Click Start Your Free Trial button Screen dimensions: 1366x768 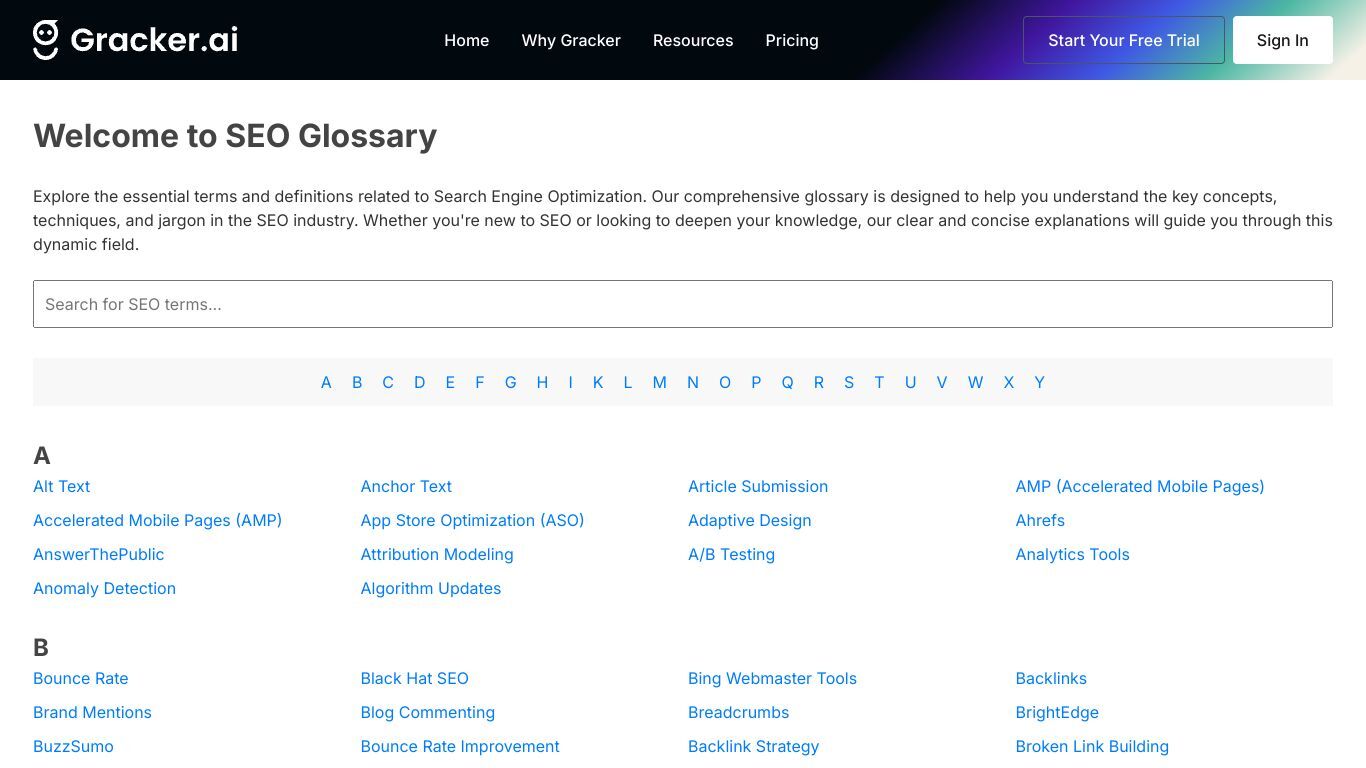click(x=1124, y=40)
